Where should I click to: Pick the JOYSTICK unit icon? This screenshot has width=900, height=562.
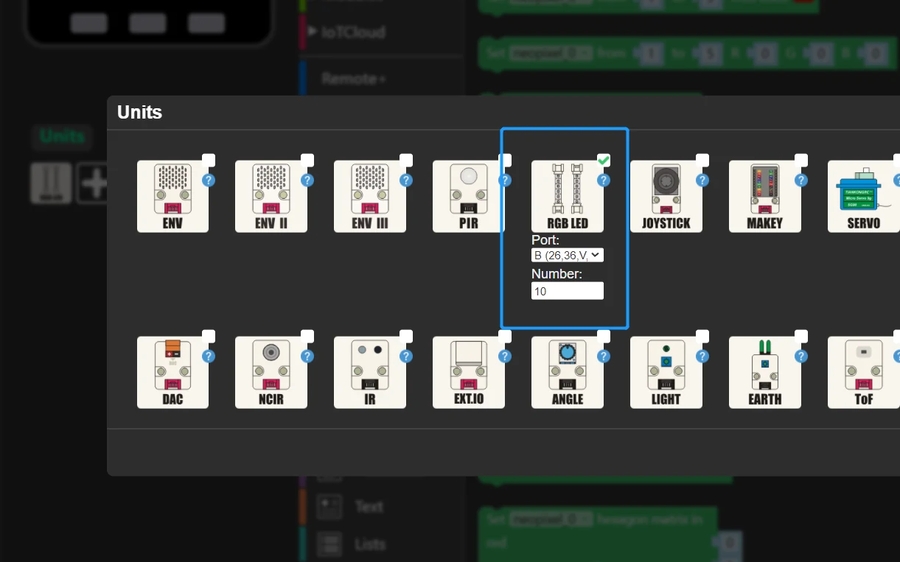pos(666,196)
